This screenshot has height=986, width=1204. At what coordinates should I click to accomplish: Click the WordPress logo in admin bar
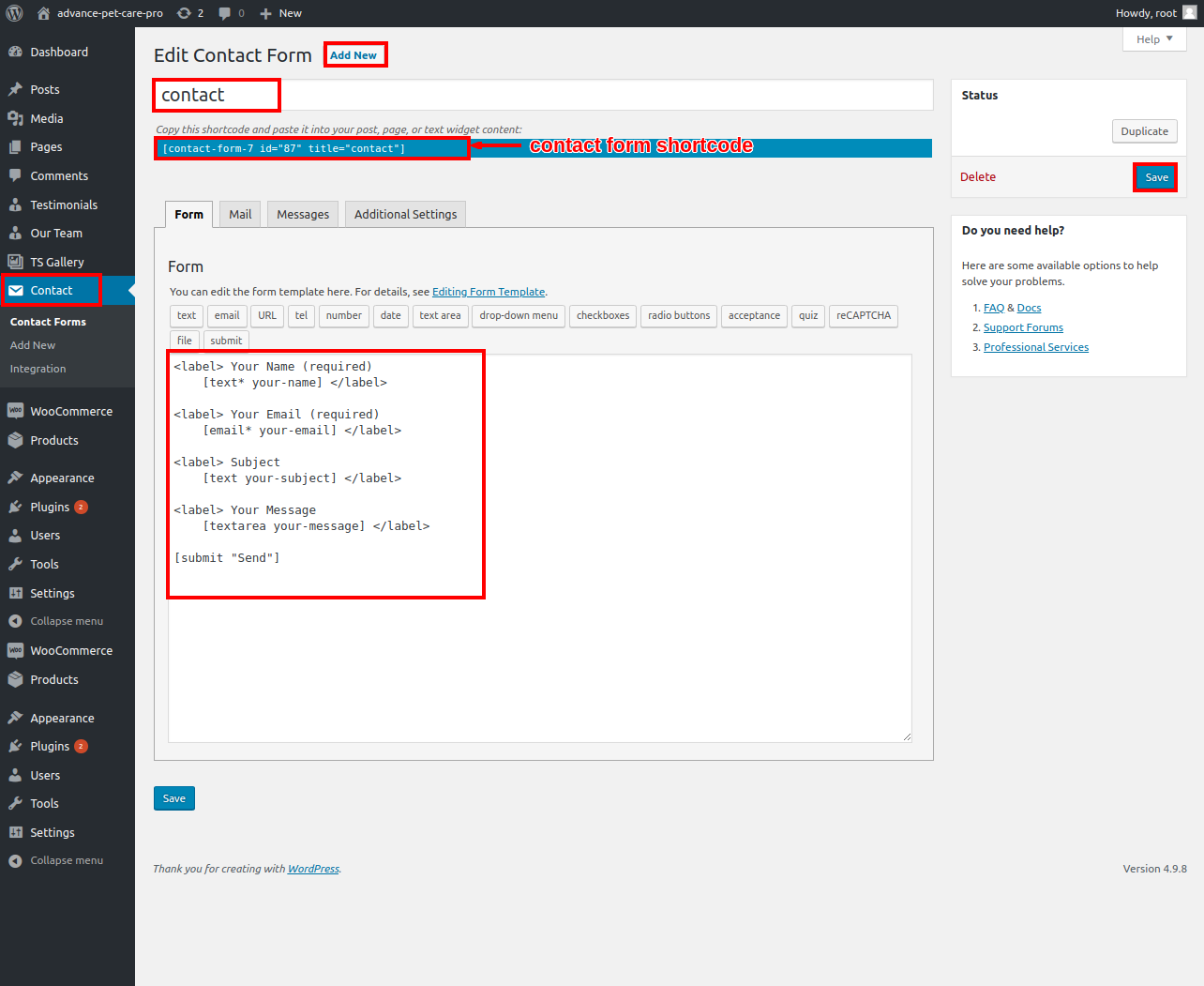coord(15,13)
